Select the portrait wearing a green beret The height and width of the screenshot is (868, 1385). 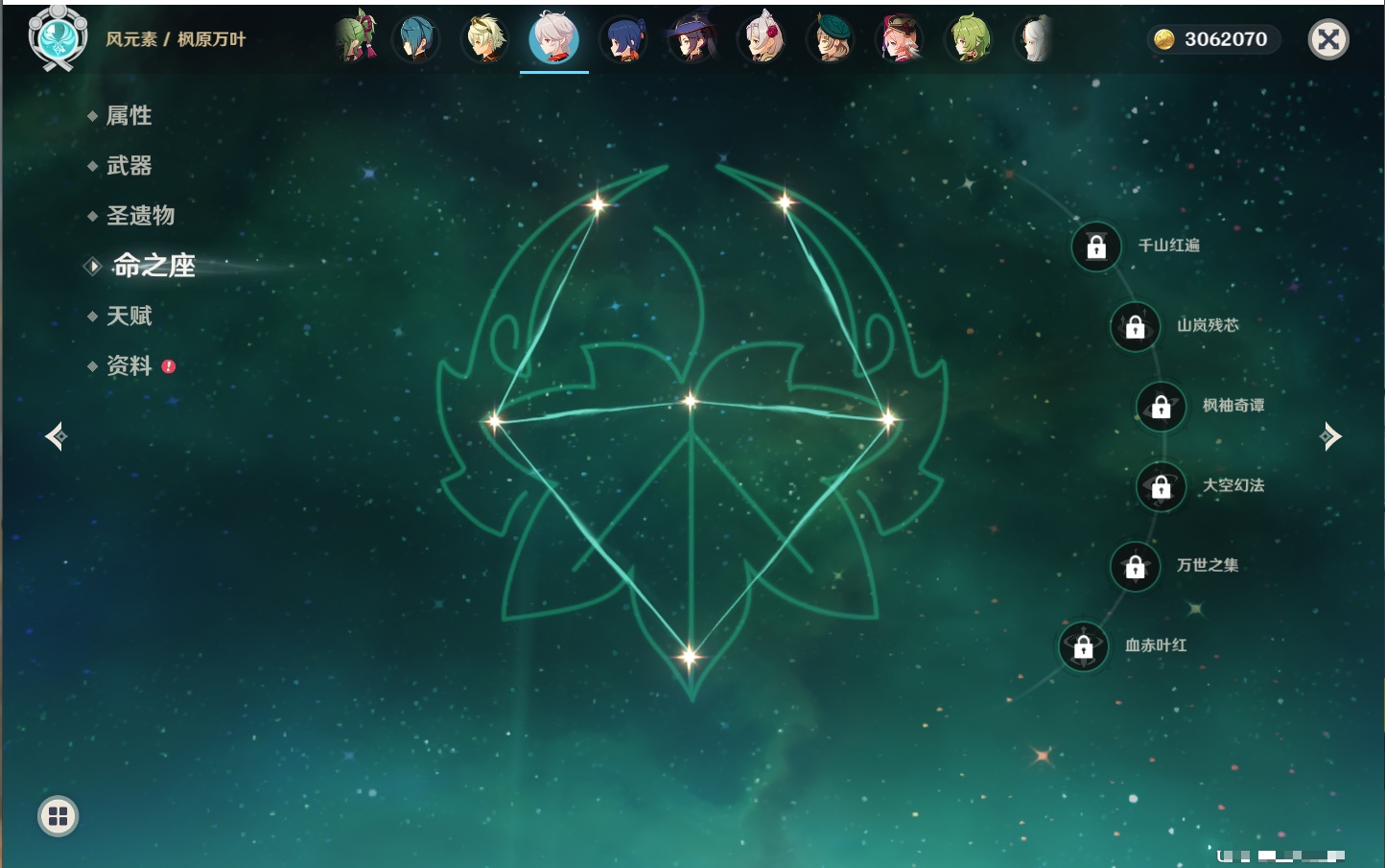tap(831, 39)
